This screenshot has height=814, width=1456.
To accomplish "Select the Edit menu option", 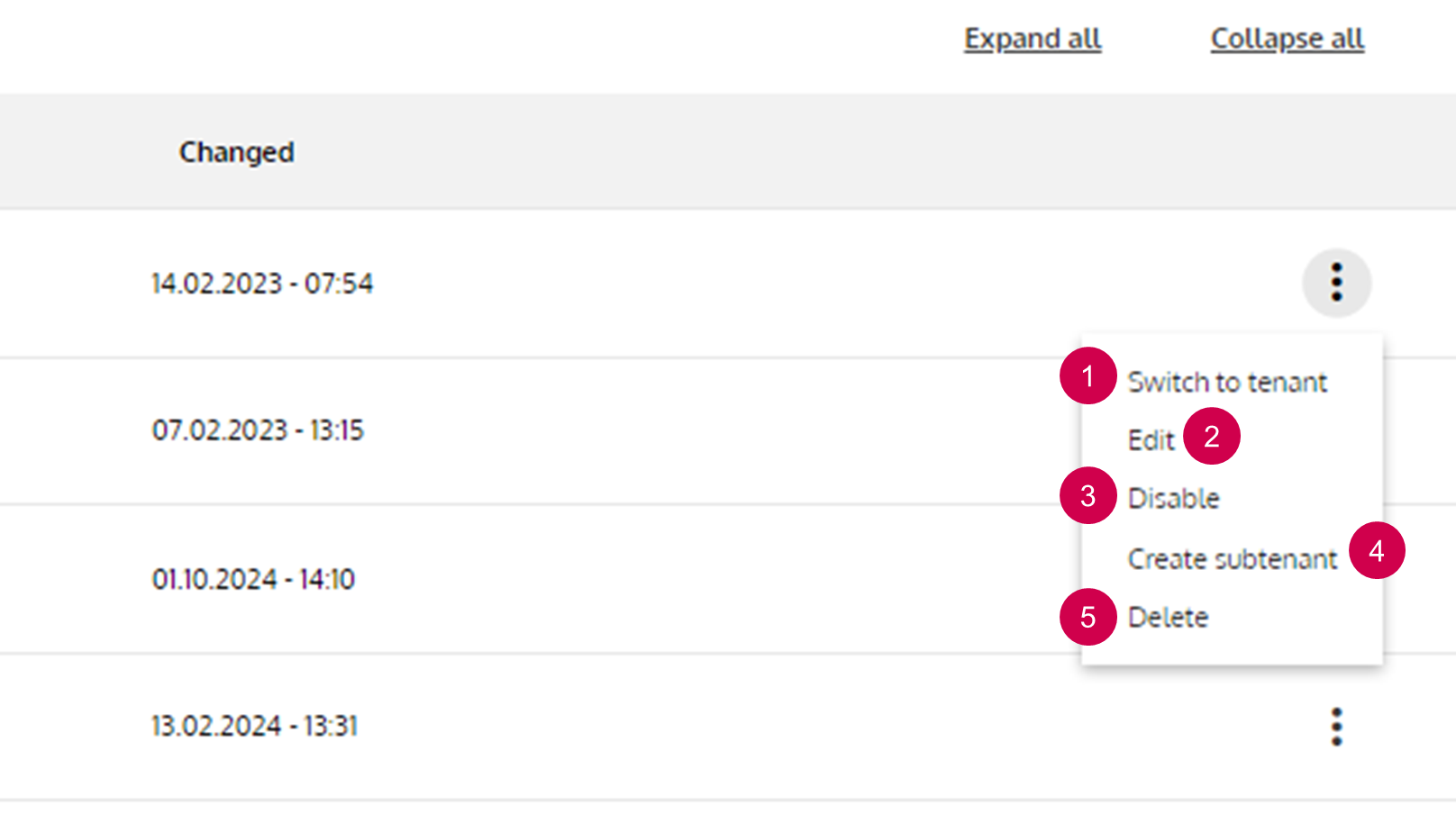I will click(1151, 440).
